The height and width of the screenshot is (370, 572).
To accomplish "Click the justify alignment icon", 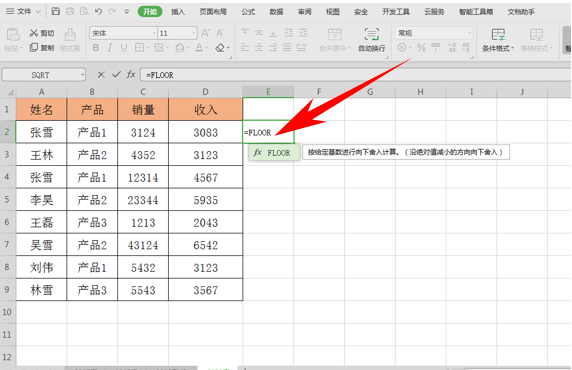I will coord(287,47).
